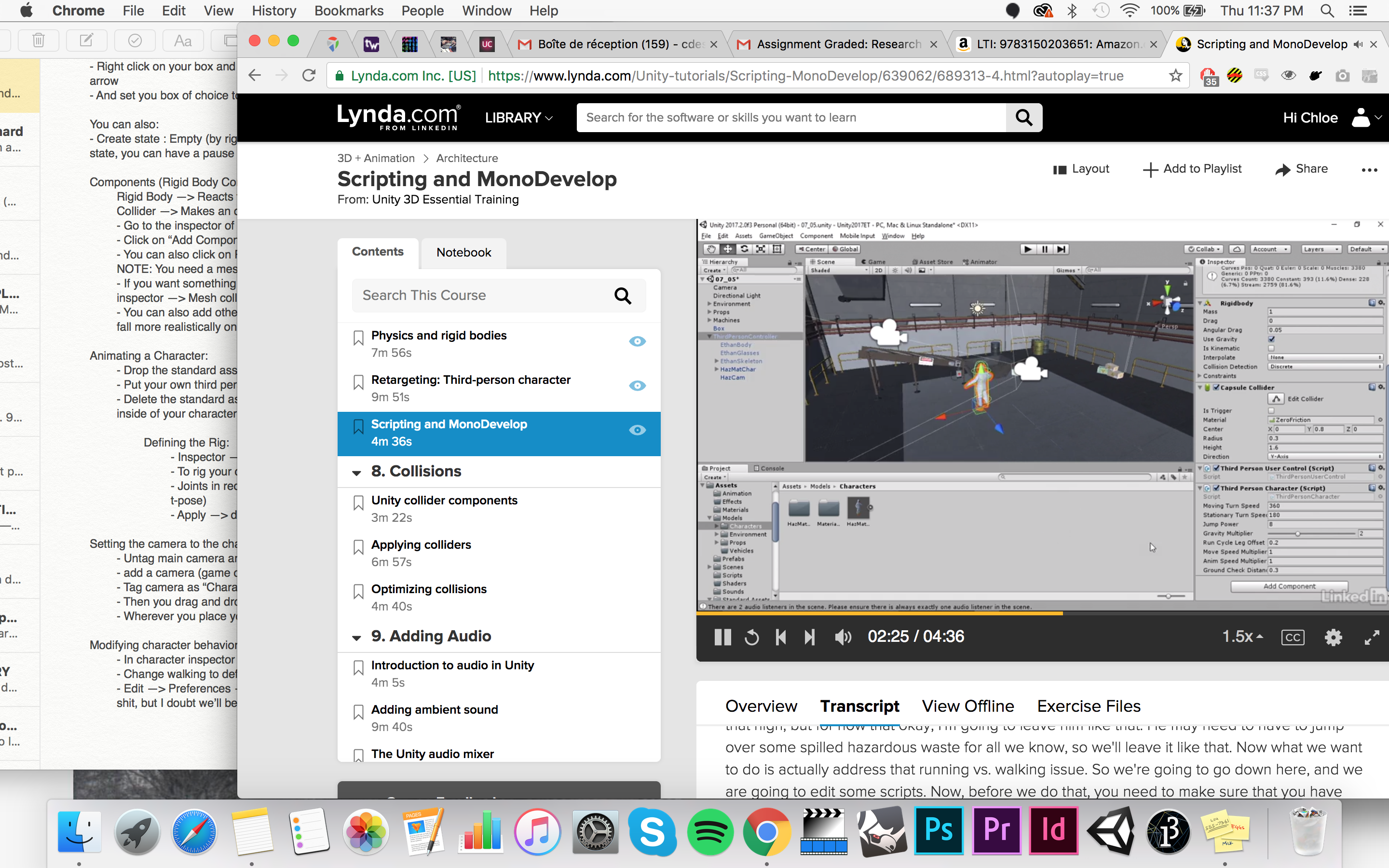Image resolution: width=1389 pixels, height=868 pixels.
Task: Skip to previous video
Action: [x=781, y=637]
